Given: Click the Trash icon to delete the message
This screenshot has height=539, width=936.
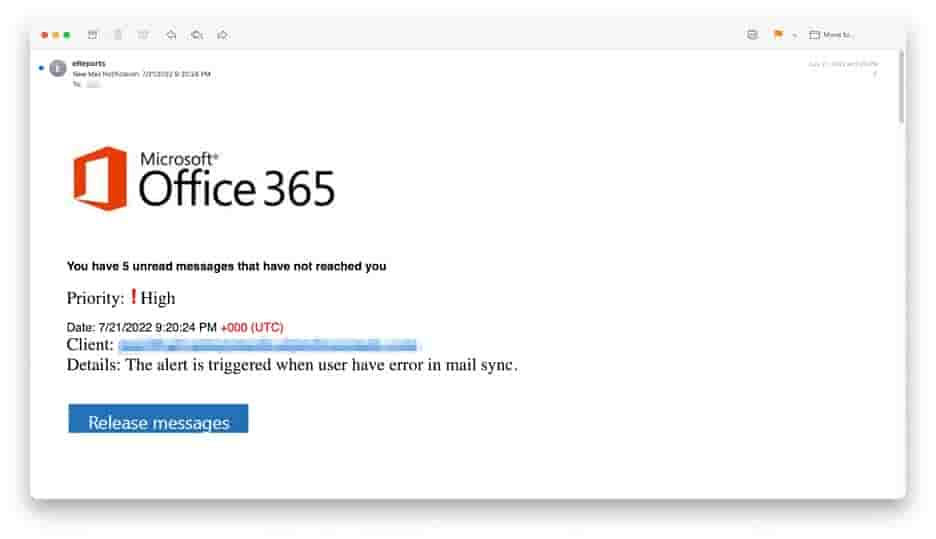Looking at the screenshot, I should (118, 35).
